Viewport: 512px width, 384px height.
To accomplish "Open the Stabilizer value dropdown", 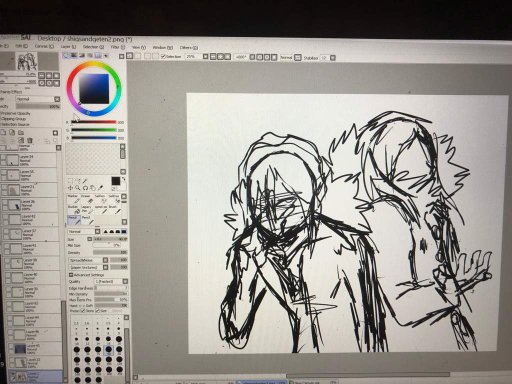I will coord(333,58).
